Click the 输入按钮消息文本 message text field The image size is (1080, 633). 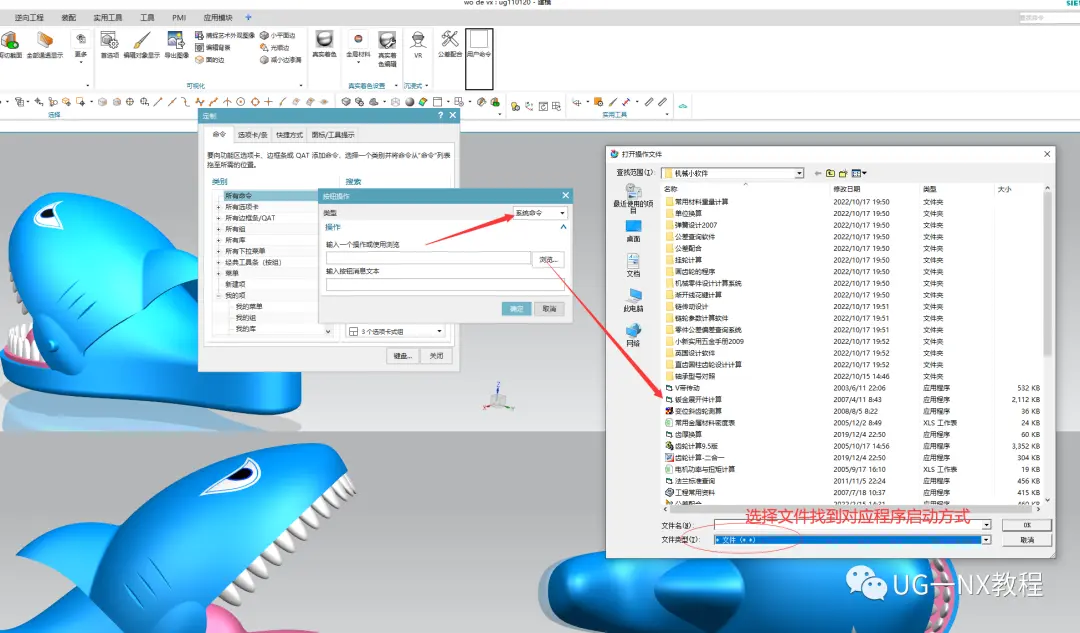click(x=444, y=284)
